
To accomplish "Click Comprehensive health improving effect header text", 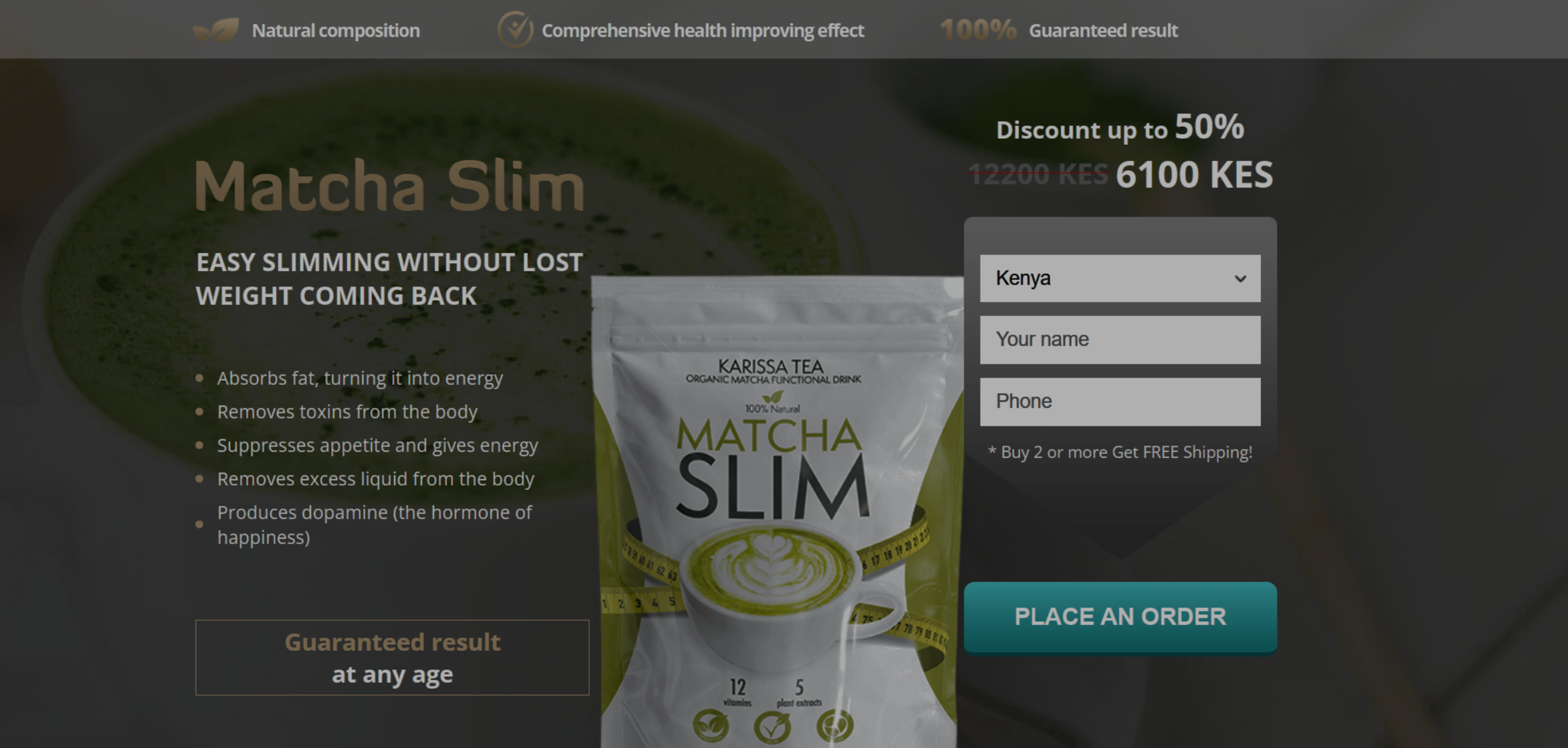I will tap(703, 30).
